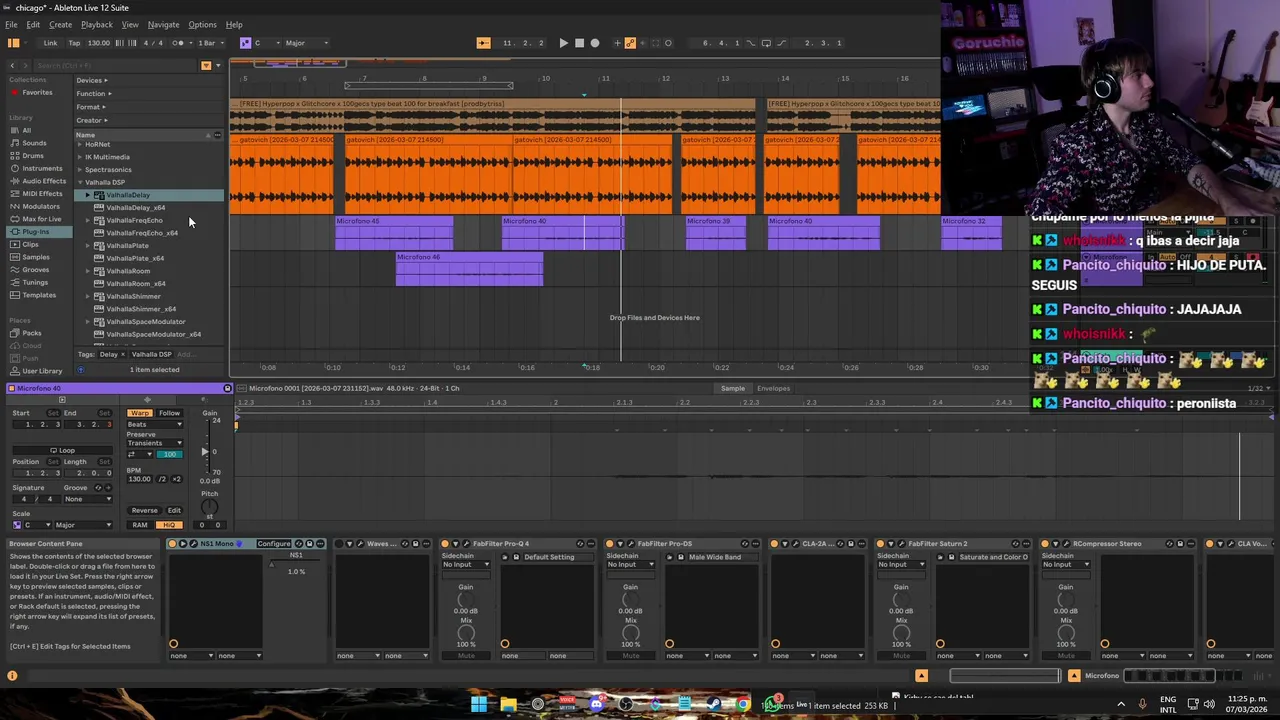Screen dimensions: 1280x720
Task: Toggle NS1 Mono device activator
Action: (173, 544)
